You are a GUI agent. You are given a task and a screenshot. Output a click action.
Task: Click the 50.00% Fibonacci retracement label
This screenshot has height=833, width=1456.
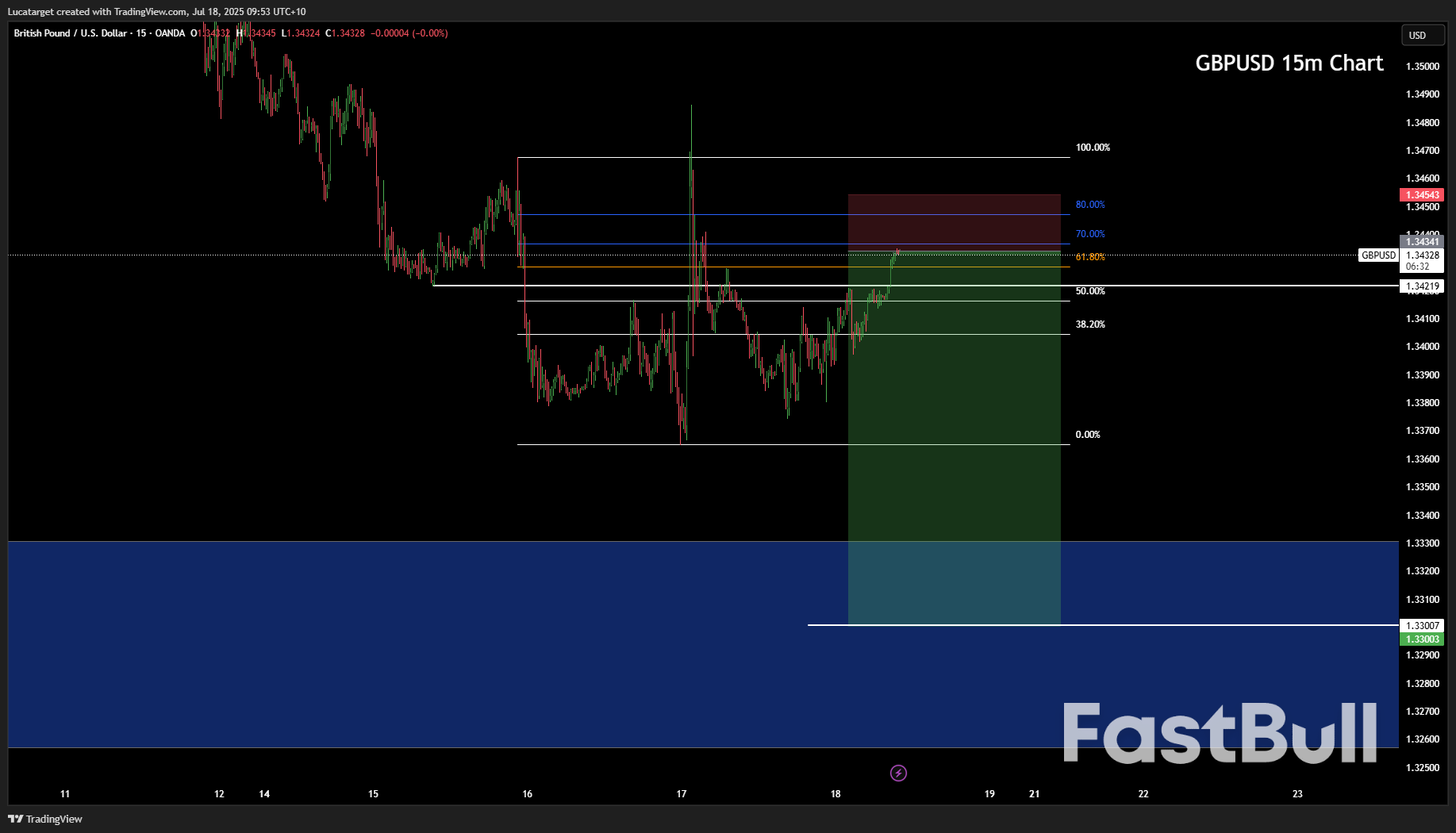tap(1091, 290)
